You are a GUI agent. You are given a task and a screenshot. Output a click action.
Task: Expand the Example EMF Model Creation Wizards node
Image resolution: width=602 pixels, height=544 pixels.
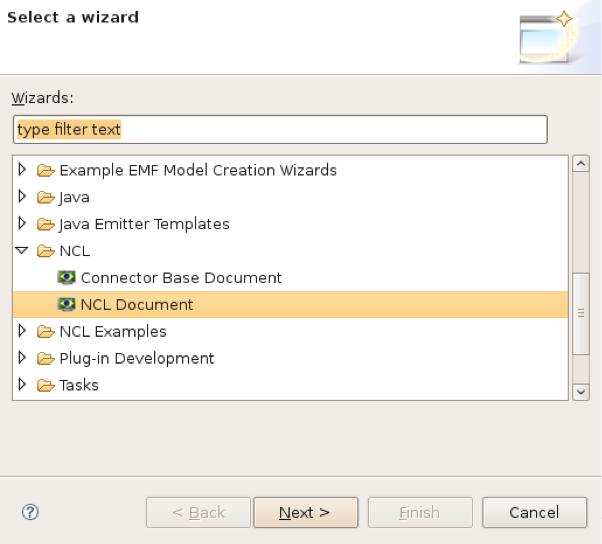pyautogui.click(x=22, y=170)
